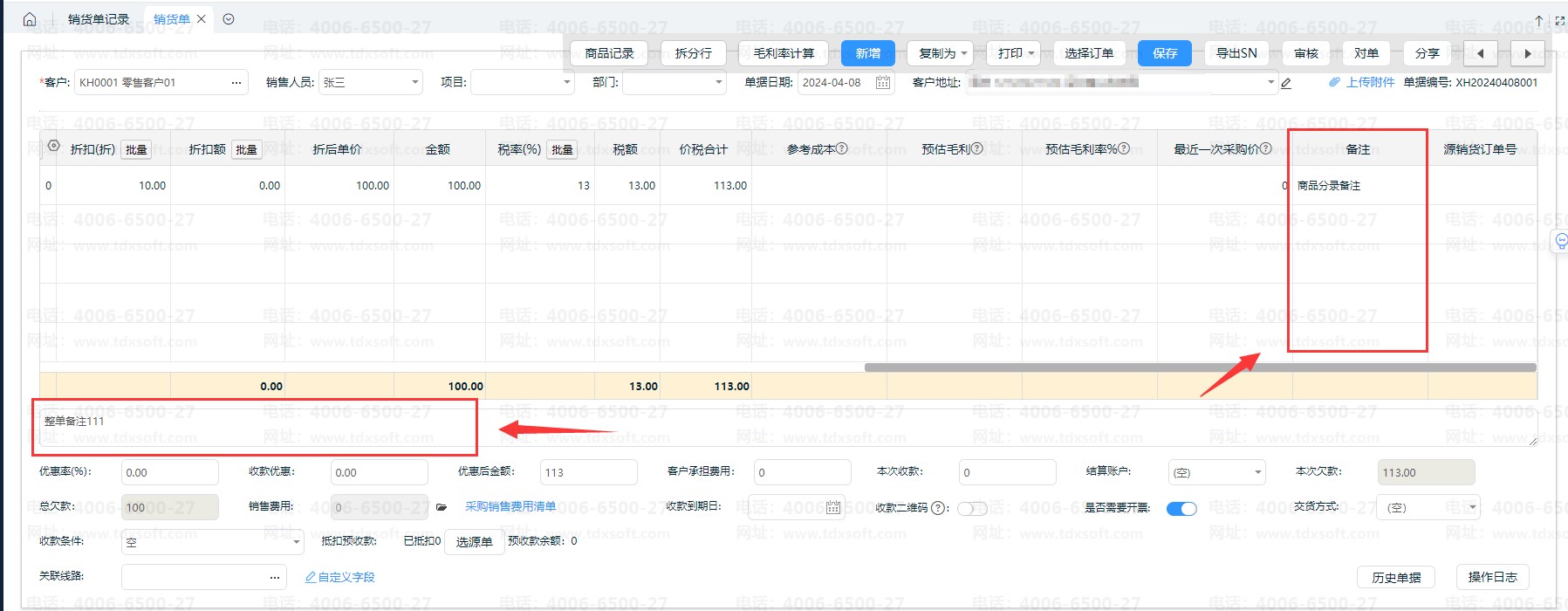The height and width of the screenshot is (611, 1568).
Task: Switch to the 销货单记录 tab
Action: pos(98,19)
